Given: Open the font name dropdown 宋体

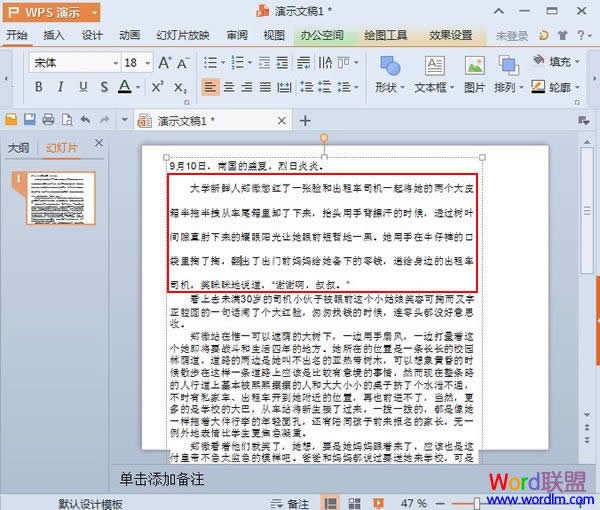Looking at the screenshot, I should [75, 63].
